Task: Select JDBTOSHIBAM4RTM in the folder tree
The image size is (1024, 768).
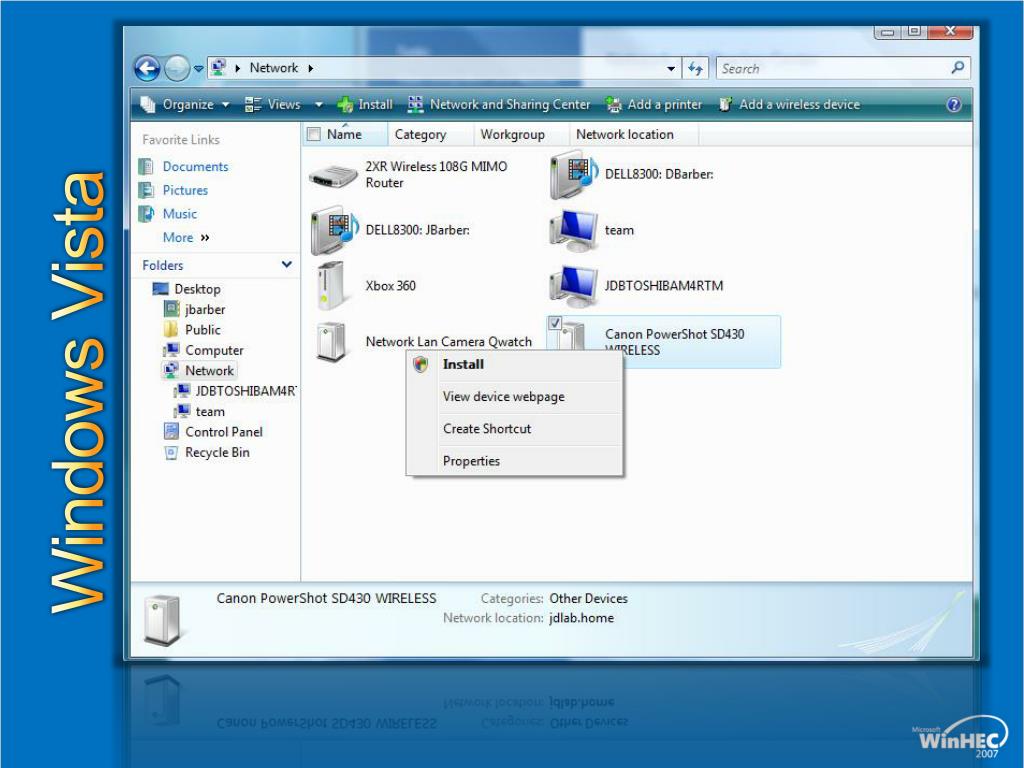Action: point(246,391)
